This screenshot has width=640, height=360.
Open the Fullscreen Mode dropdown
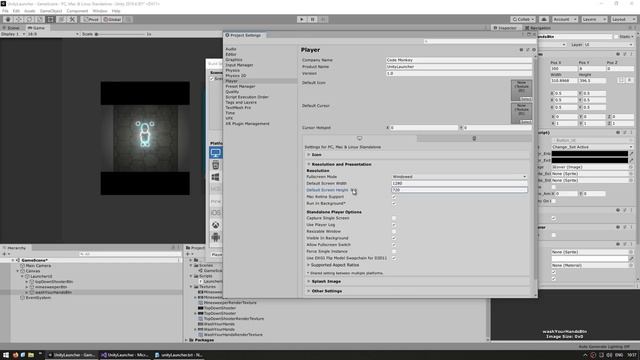[459, 177]
